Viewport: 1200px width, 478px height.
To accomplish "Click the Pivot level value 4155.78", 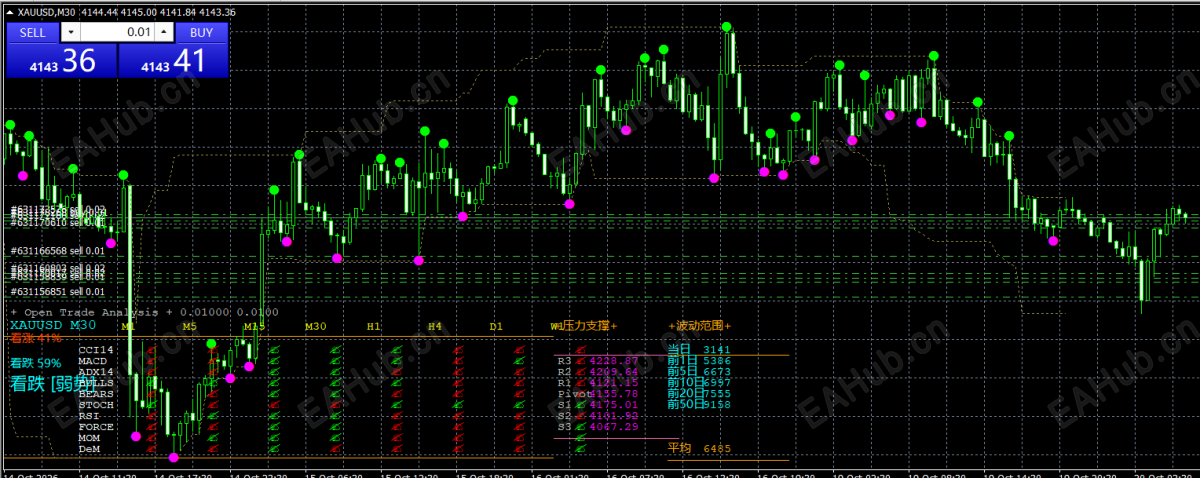I will click(x=614, y=393).
